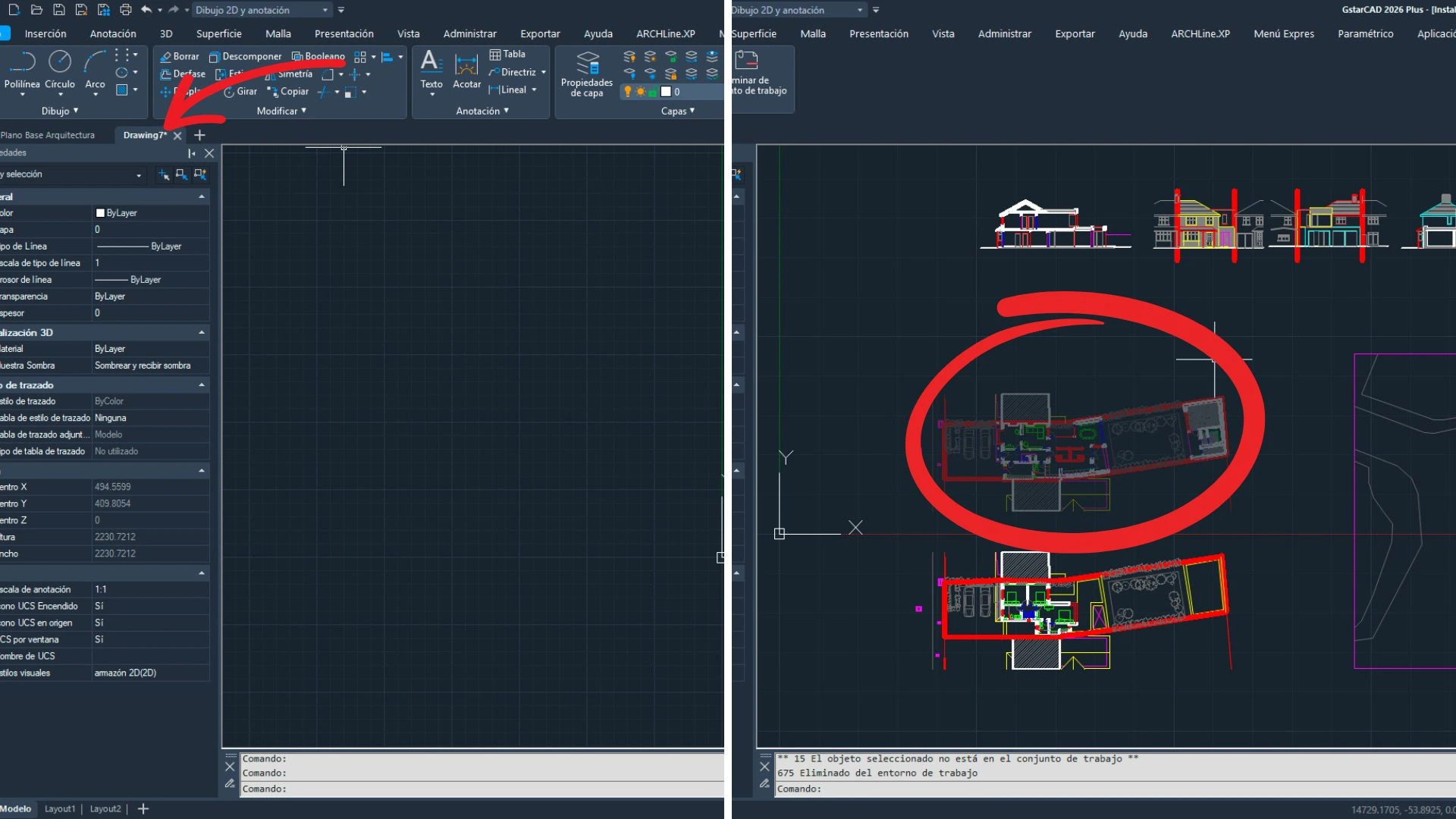The height and width of the screenshot is (819, 1456).
Task: Expand the Anotación panel dropdown
Action: pos(482,111)
